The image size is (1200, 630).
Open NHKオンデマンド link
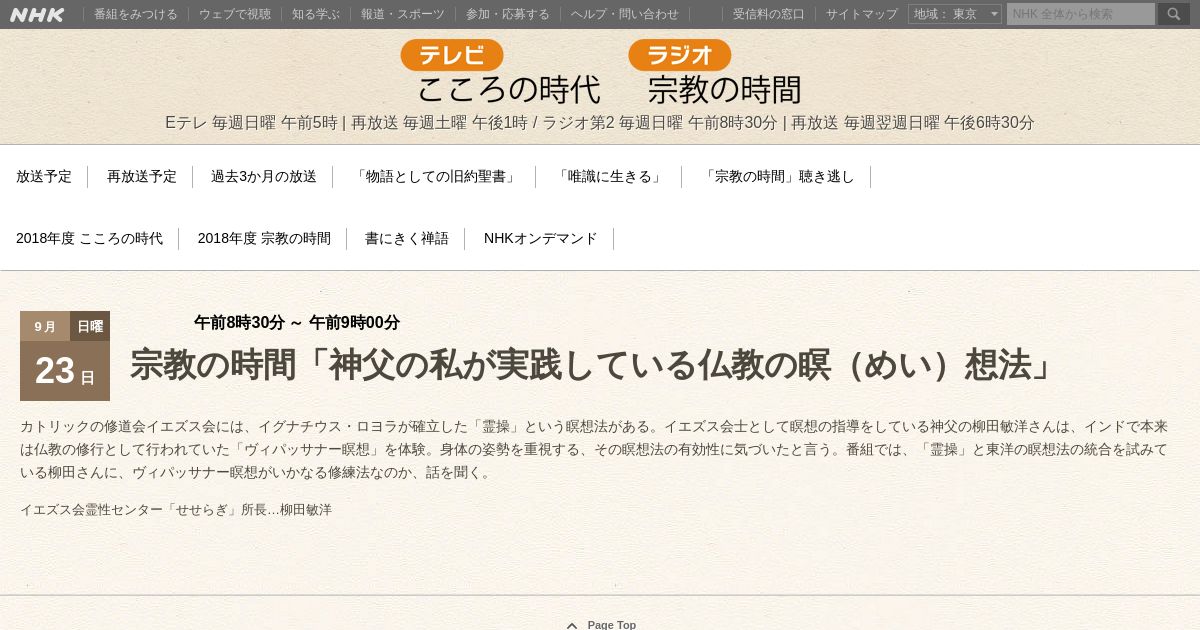pos(541,239)
